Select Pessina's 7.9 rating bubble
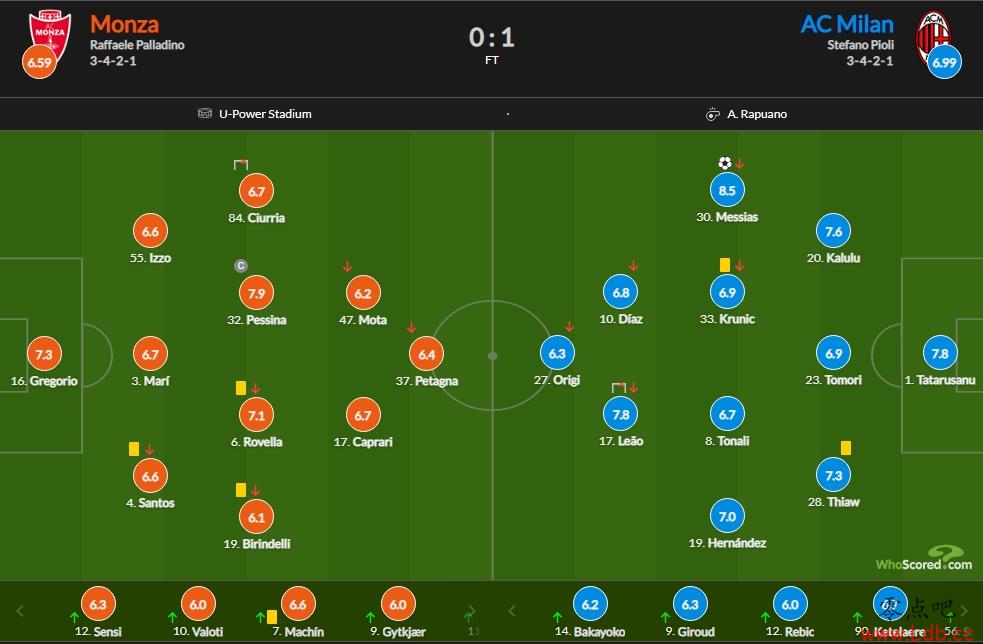The image size is (983, 644). [x=256, y=293]
